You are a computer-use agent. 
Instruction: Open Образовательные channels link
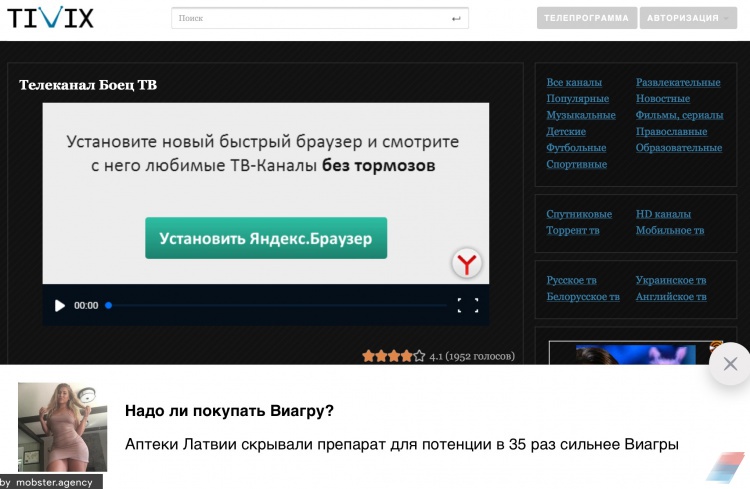pos(679,148)
